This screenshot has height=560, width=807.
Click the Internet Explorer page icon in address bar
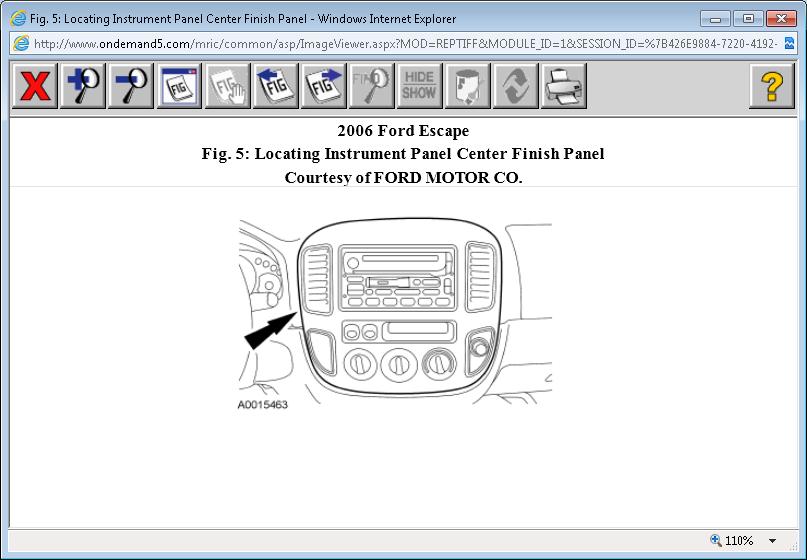(x=21, y=43)
